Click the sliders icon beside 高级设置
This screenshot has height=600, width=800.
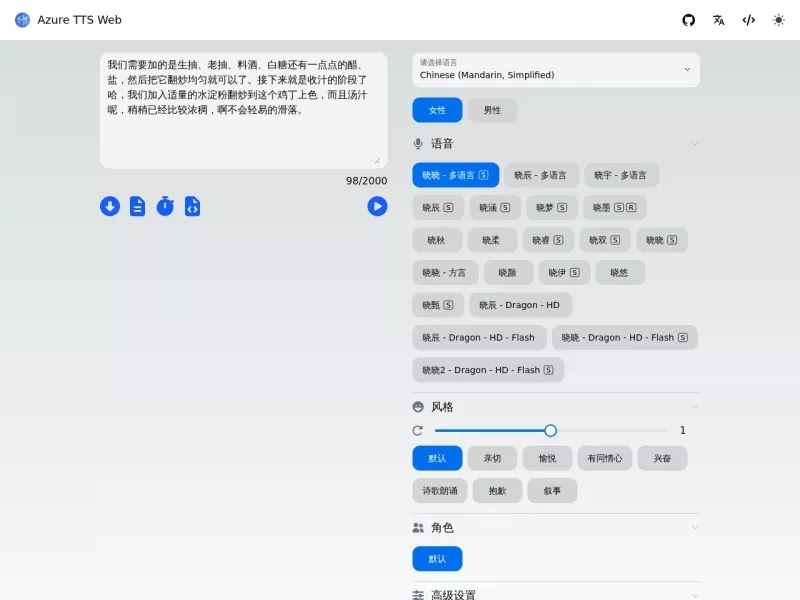(418, 595)
